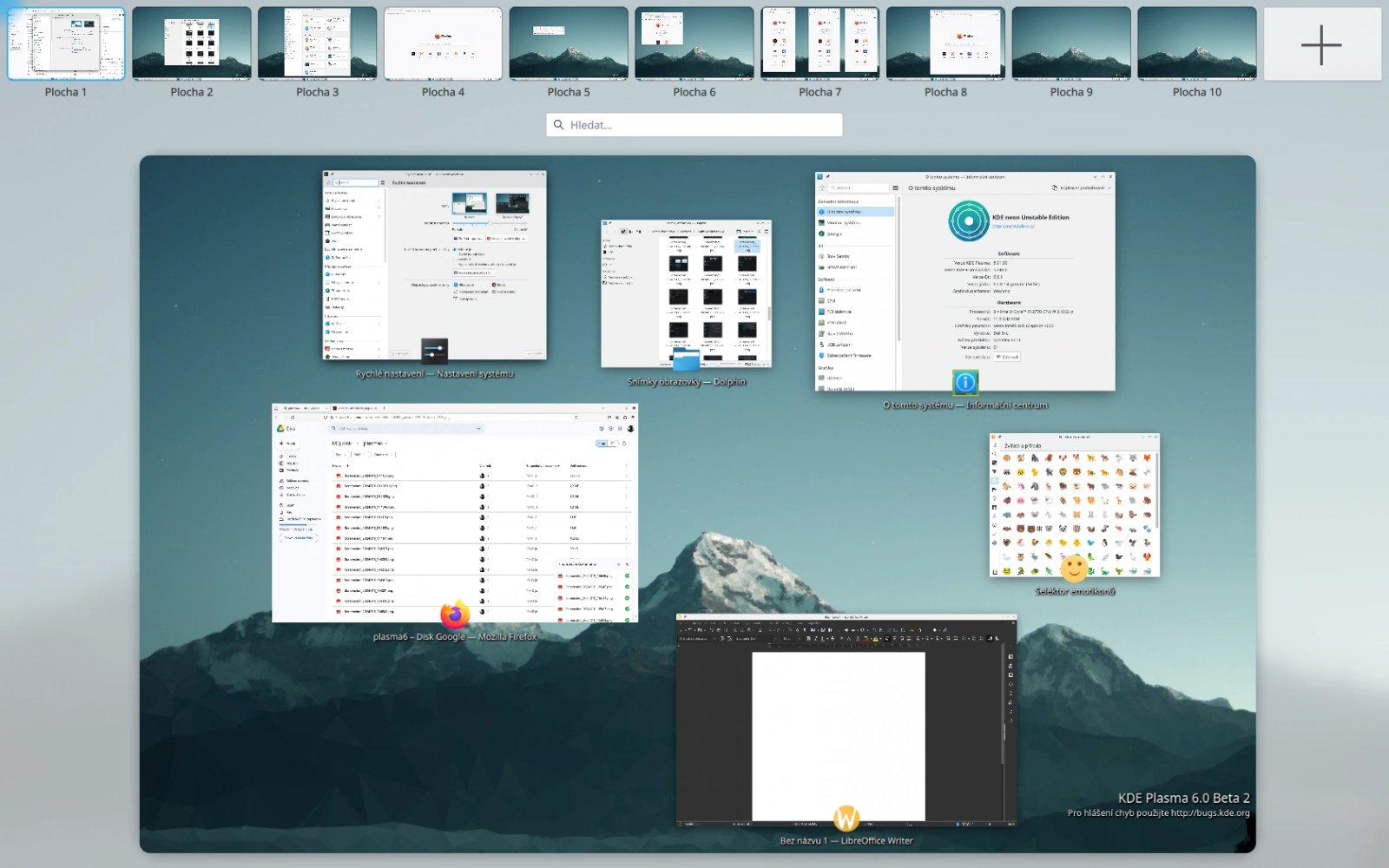Switch to the Plocha 1 desktop thumbnail
Screen dimensions: 1389x868
click(x=66, y=44)
